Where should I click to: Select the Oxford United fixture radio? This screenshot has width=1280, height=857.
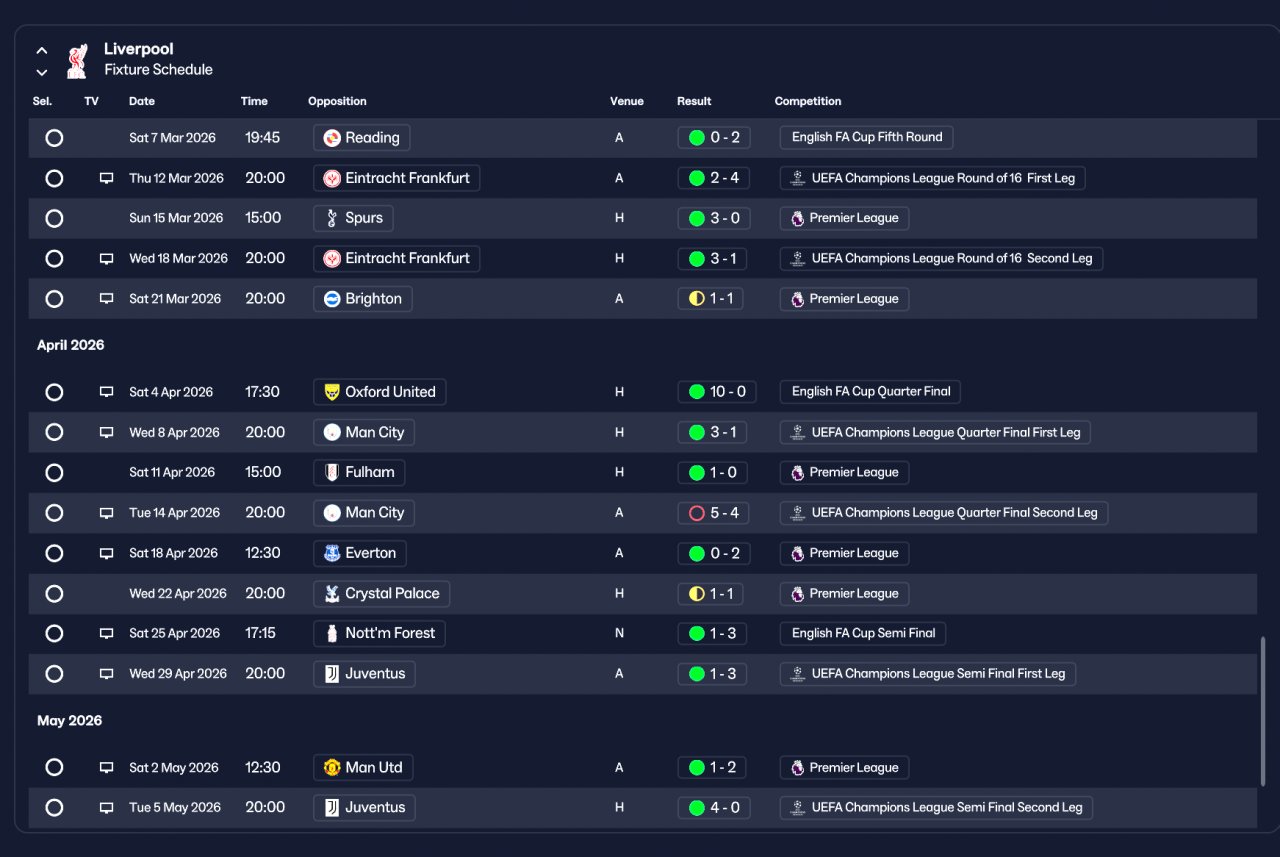[x=54, y=392]
